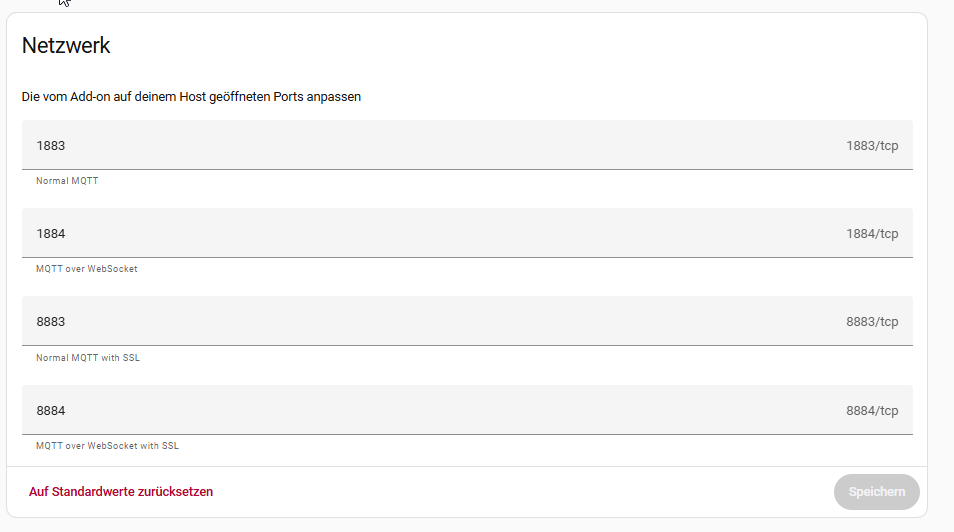Place cursor on the 8884 port value
This screenshot has height=532, width=954.
(51, 410)
